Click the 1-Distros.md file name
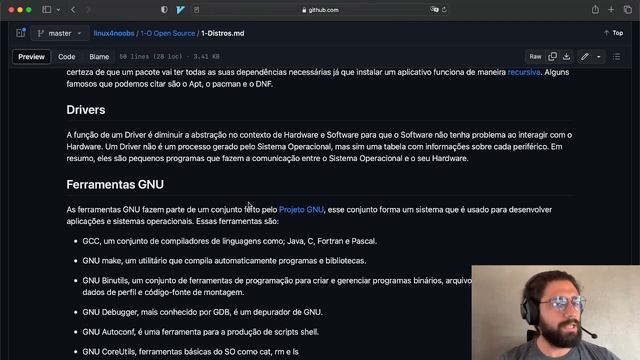Viewport: 640px width, 360px height. [x=222, y=33]
